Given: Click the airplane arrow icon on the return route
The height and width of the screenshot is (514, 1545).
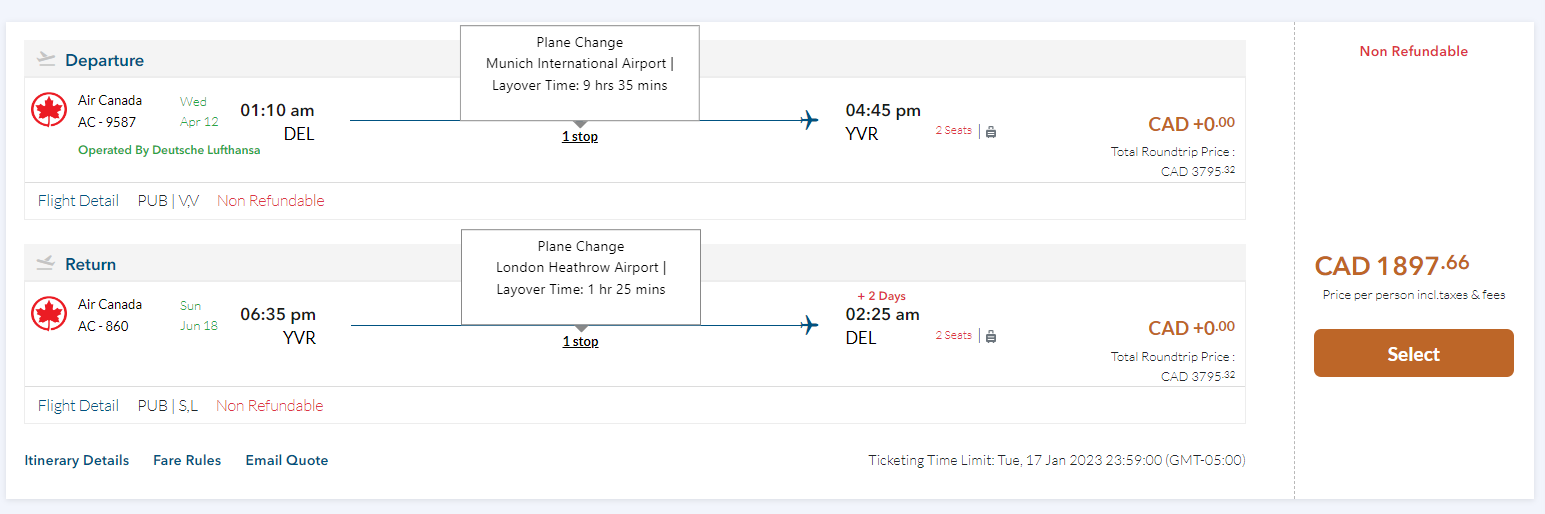Looking at the screenshot, I should click(x=809, y=325).
